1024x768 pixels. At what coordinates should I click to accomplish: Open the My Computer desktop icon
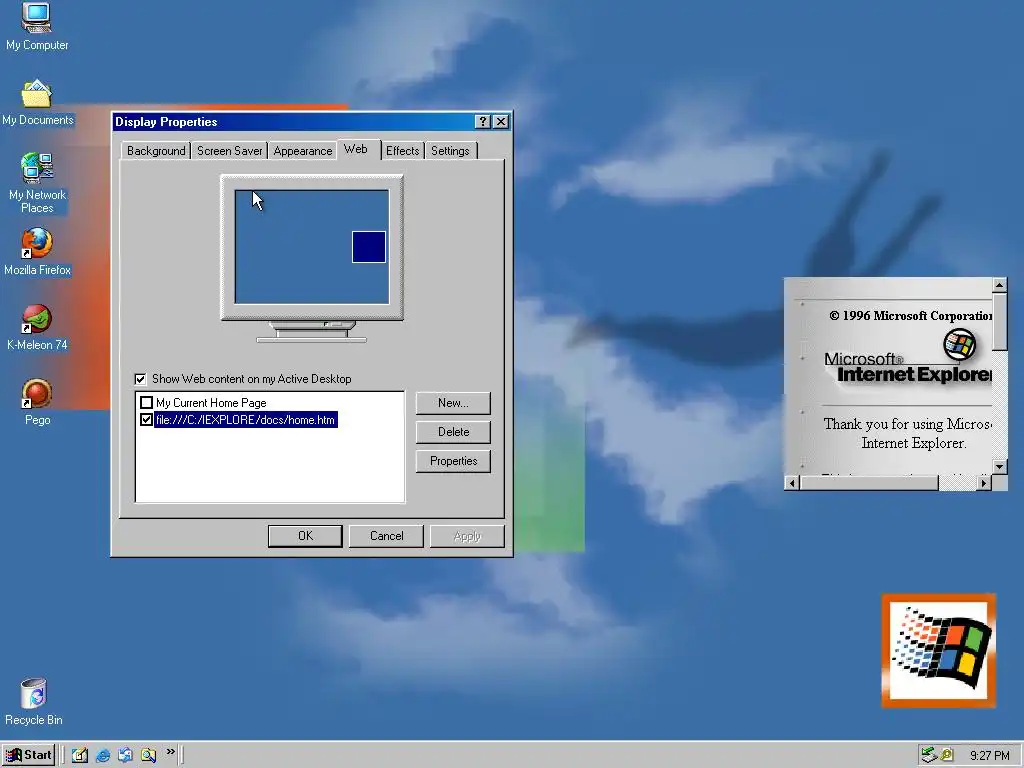tap(37, 26)
